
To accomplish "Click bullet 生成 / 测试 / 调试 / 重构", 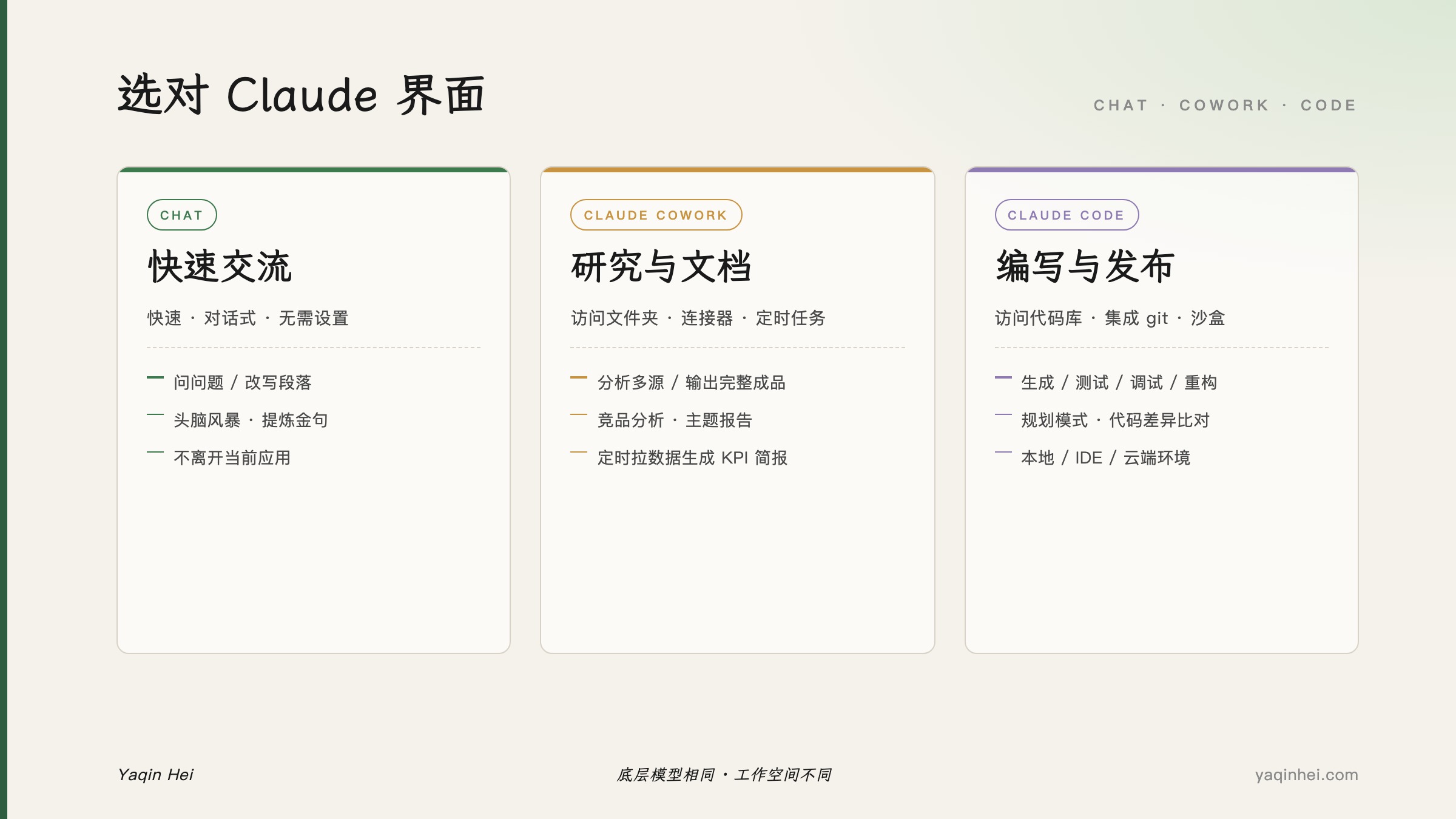I will click(x=1119, y=382).
